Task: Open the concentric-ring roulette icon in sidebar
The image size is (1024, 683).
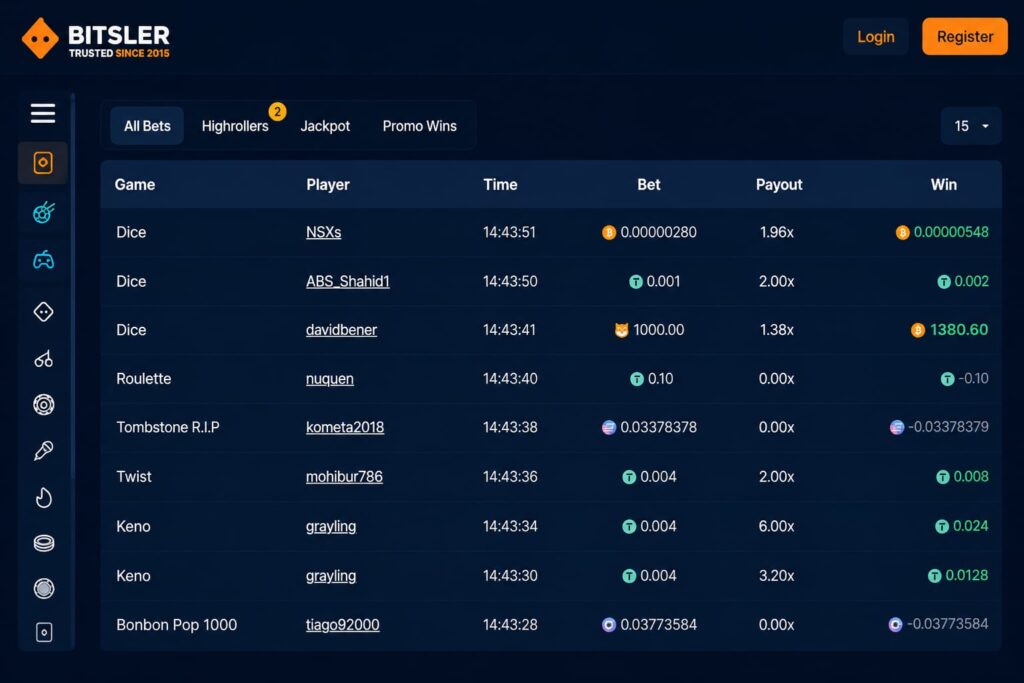Action: point(44,405)
